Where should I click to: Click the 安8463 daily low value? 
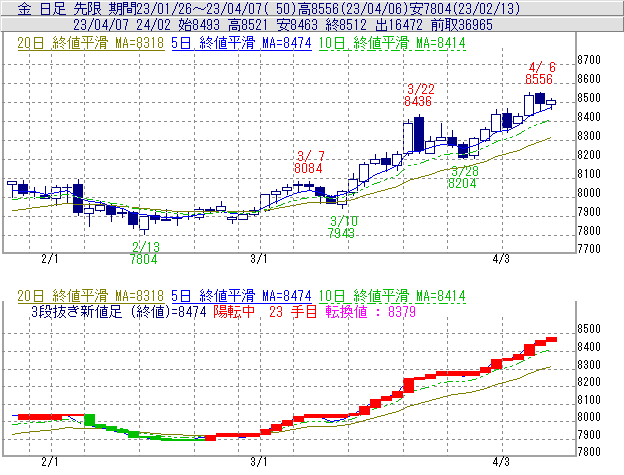(297, 25)
